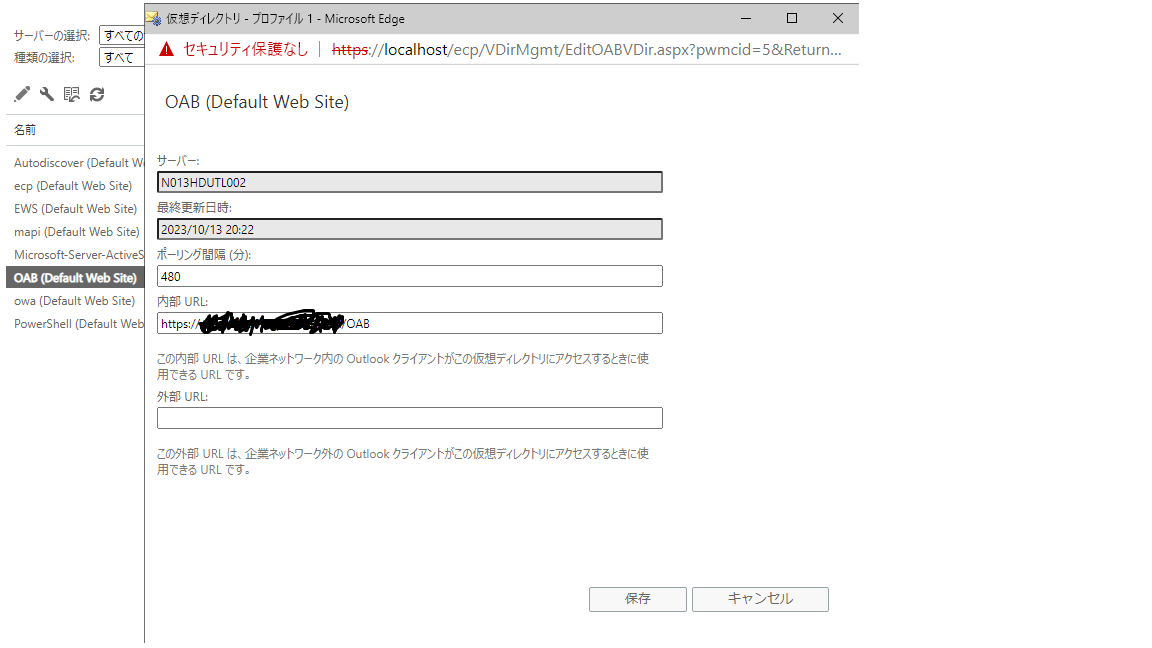Image resolution: width=1152 pixels, height=648 pixels.
Task: Click the OAB (Default Web Site) heading
Action: pyautogui.click(x=257, y=101)
